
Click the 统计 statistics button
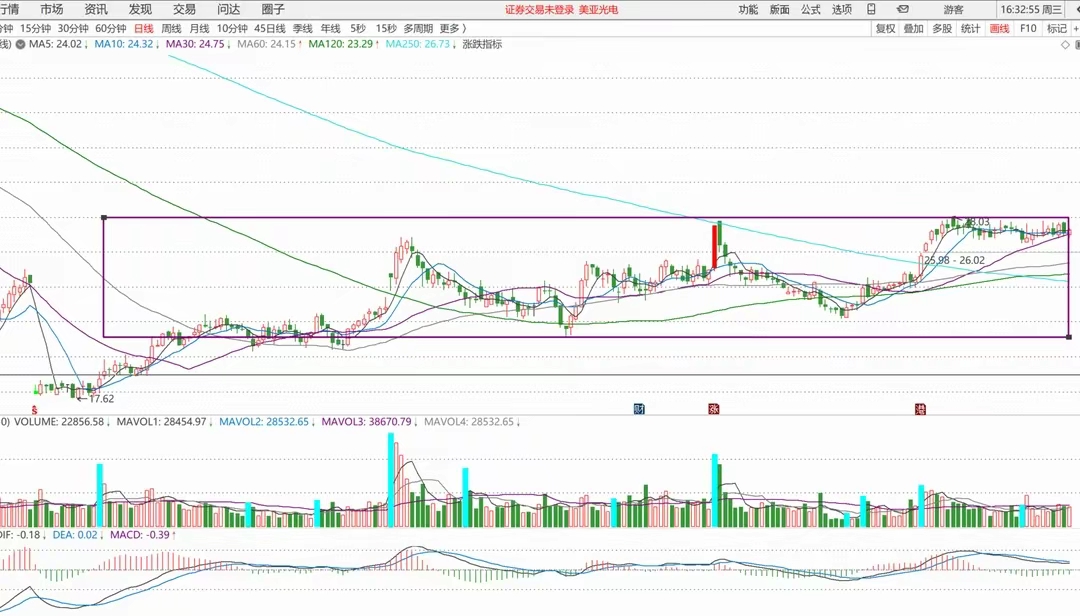click(970, 28)
